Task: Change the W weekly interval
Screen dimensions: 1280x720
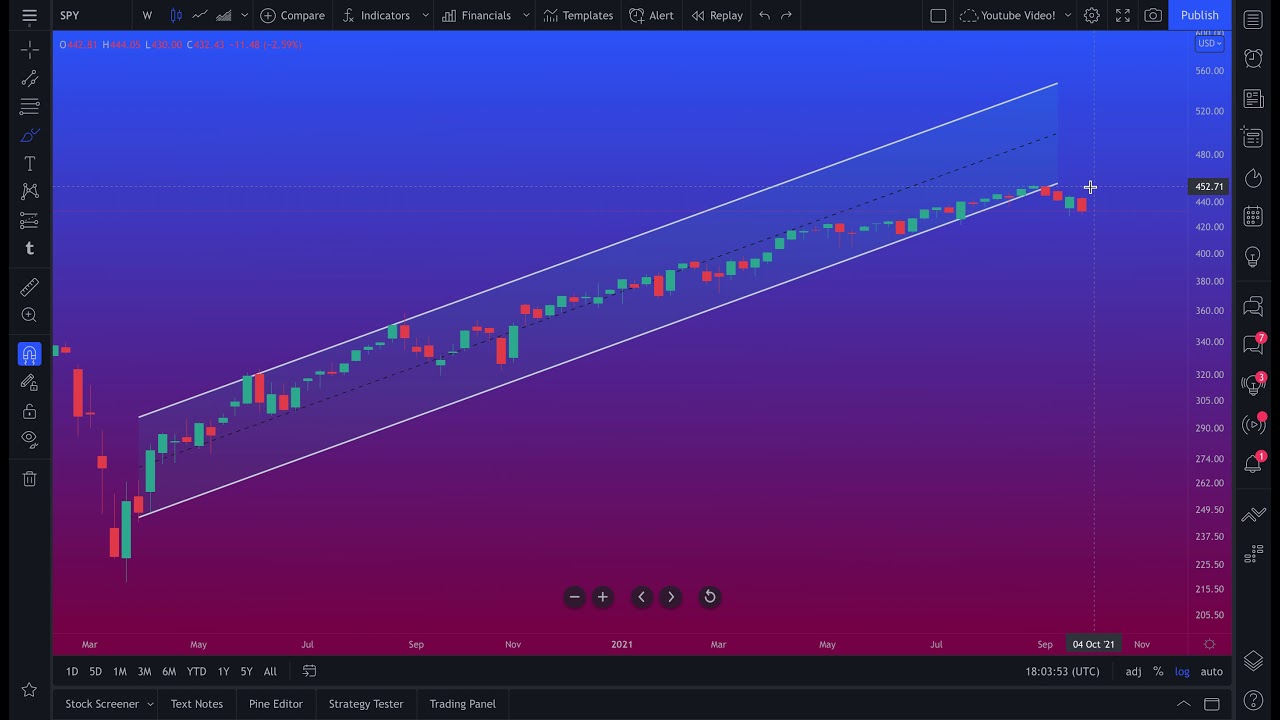Action: pyautogui.click(x=147, y=15)
